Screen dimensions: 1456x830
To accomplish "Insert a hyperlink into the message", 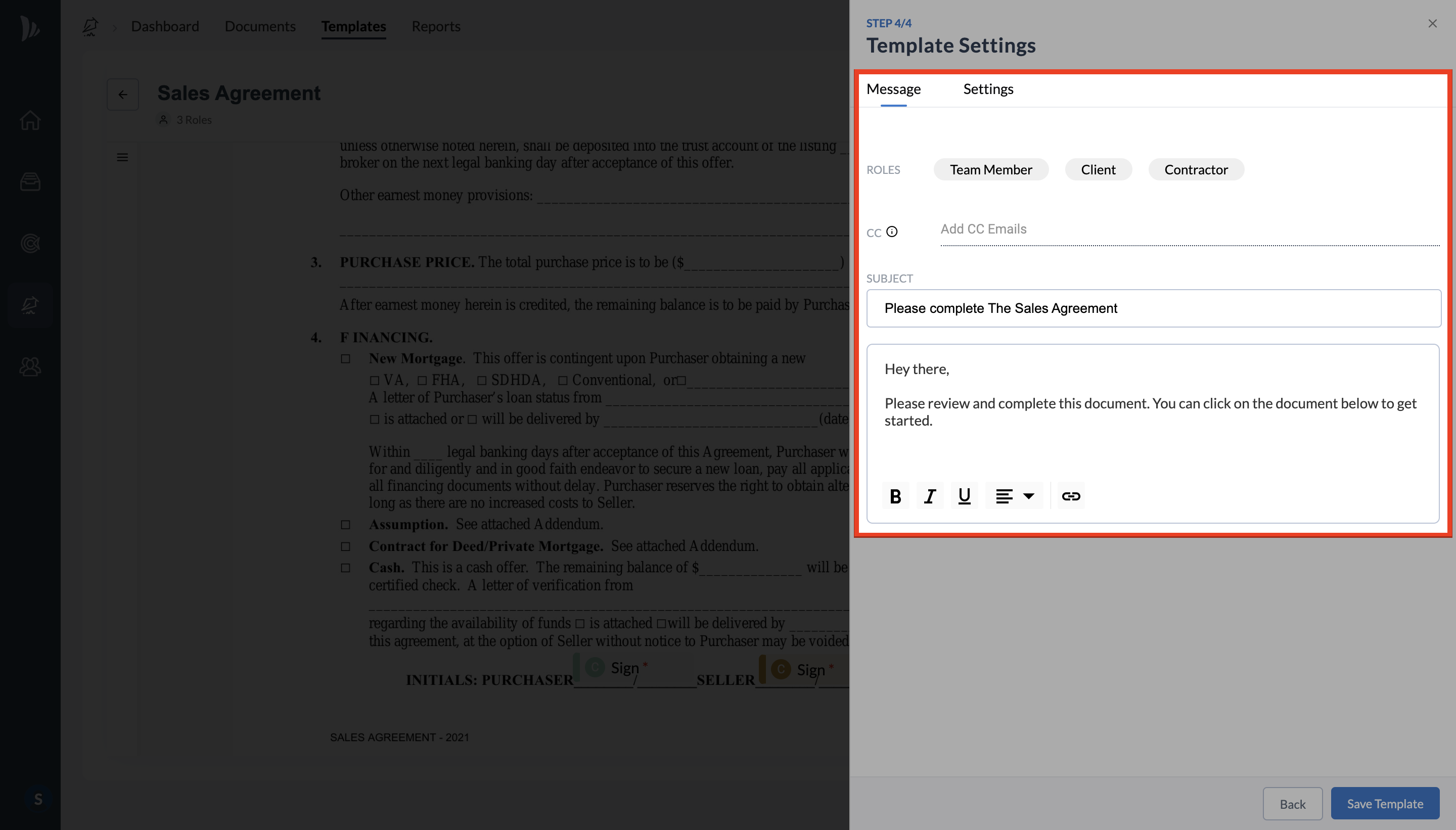I will [1071, 496].
